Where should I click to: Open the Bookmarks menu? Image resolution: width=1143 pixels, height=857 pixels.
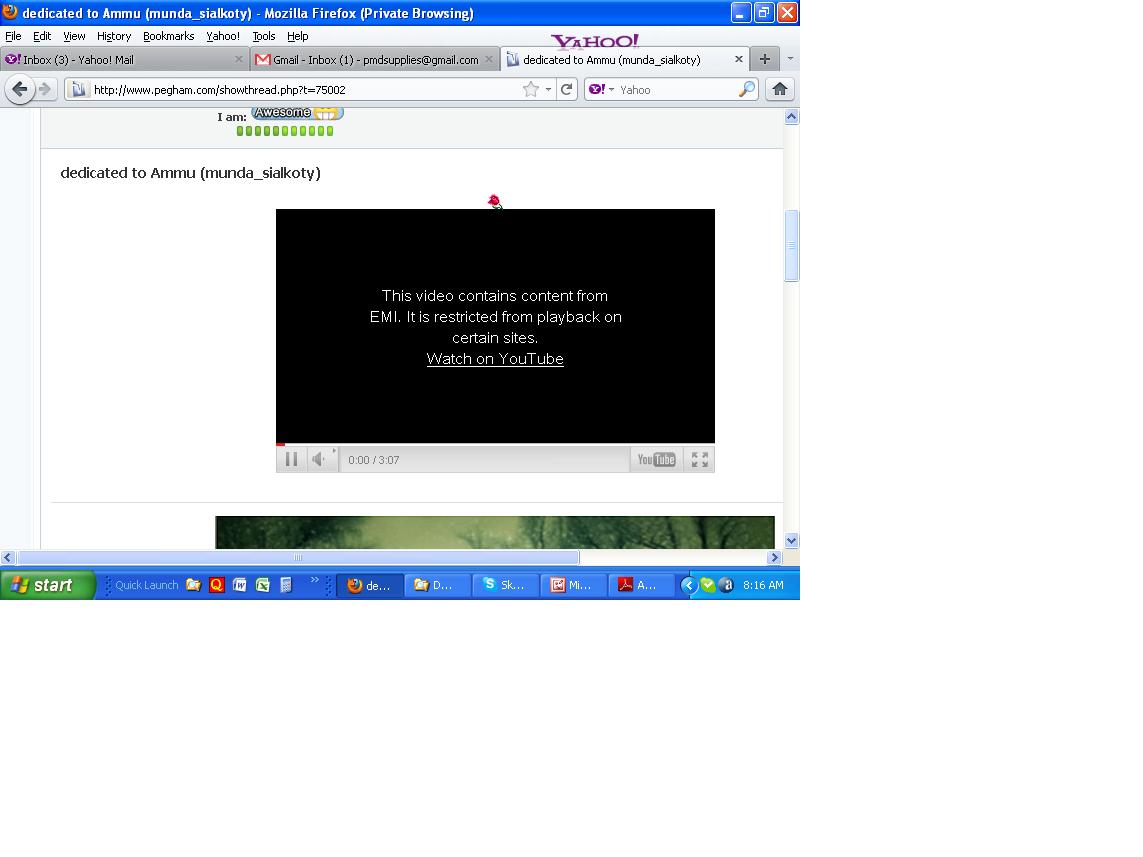point(168,36)
